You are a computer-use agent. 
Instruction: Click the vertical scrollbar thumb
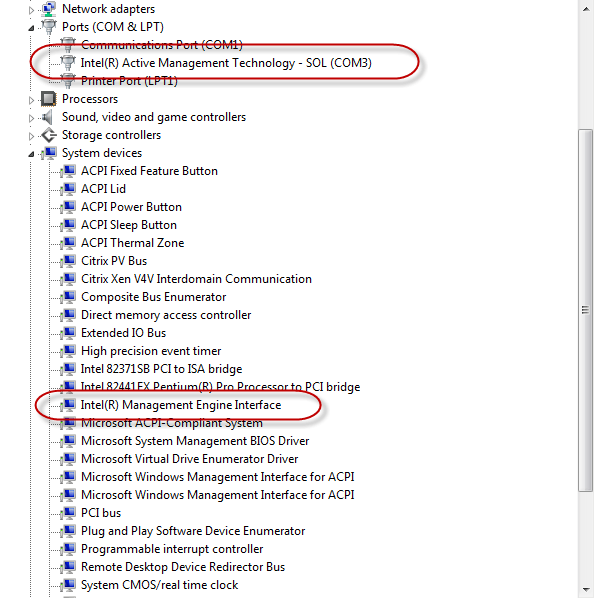pyautogui.click(x=586, y=310)
